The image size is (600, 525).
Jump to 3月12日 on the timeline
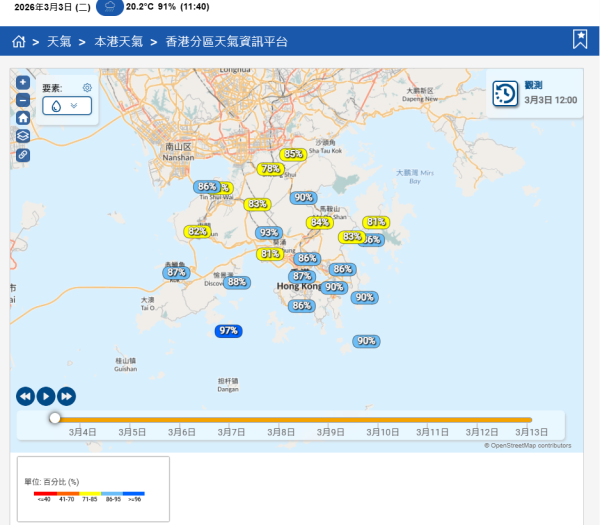click(x=482, y=432)
